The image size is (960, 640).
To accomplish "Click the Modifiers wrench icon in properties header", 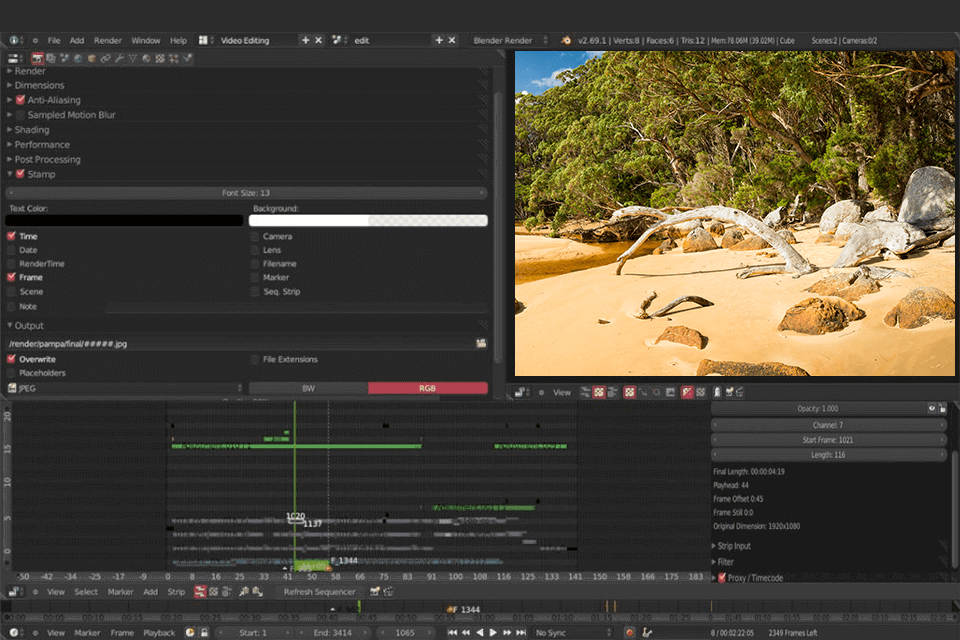I will 119,58.
